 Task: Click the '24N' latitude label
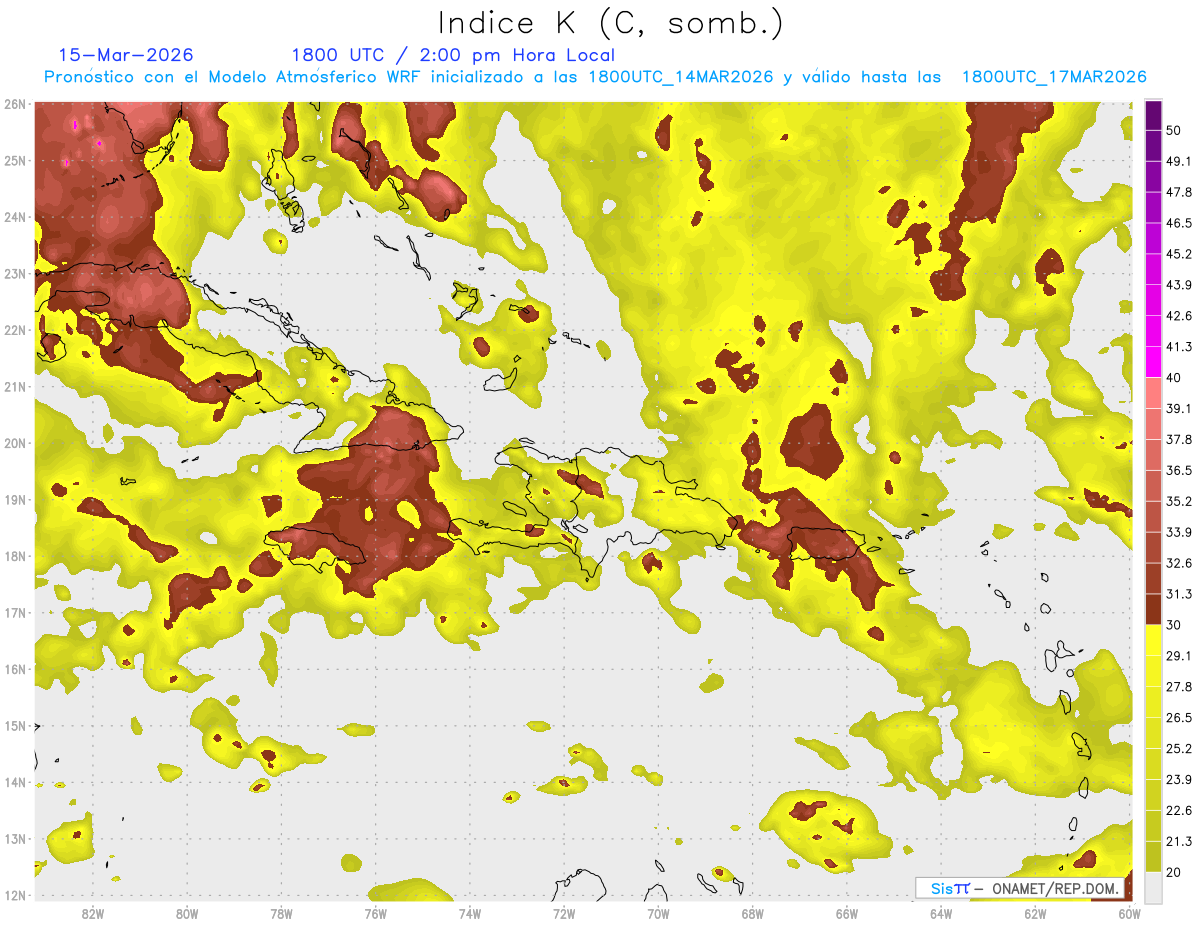click(x=15, y=217)
